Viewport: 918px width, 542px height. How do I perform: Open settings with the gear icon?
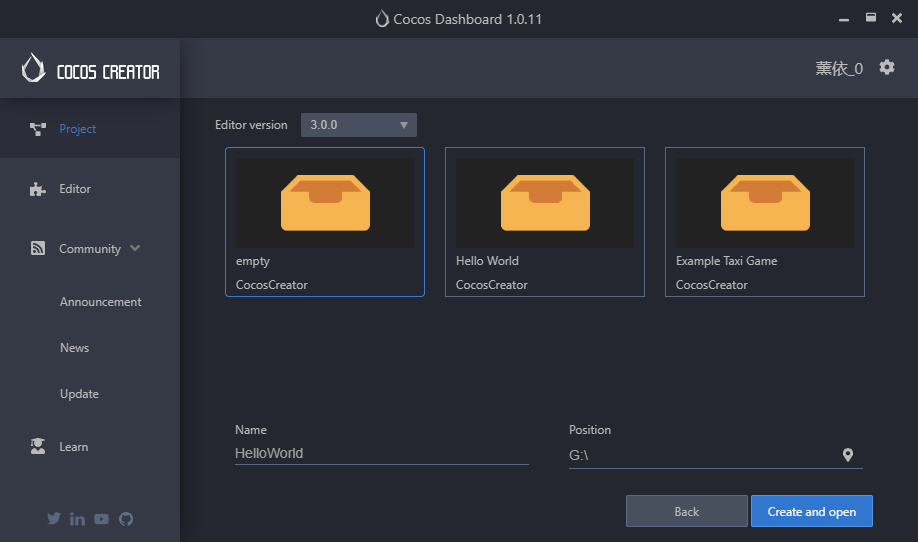887,67
